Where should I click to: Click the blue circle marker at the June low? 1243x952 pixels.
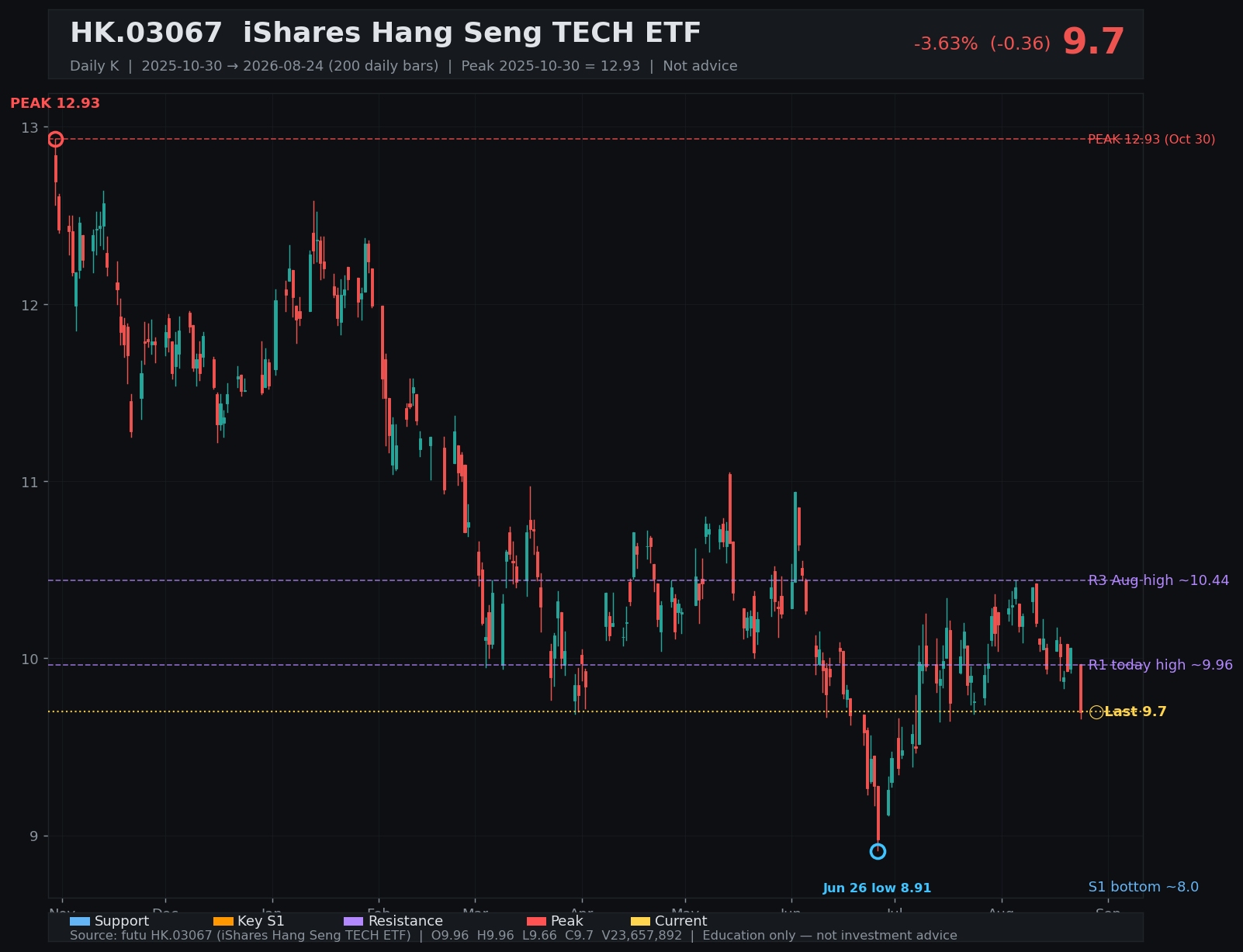click(x=878, y=852)
